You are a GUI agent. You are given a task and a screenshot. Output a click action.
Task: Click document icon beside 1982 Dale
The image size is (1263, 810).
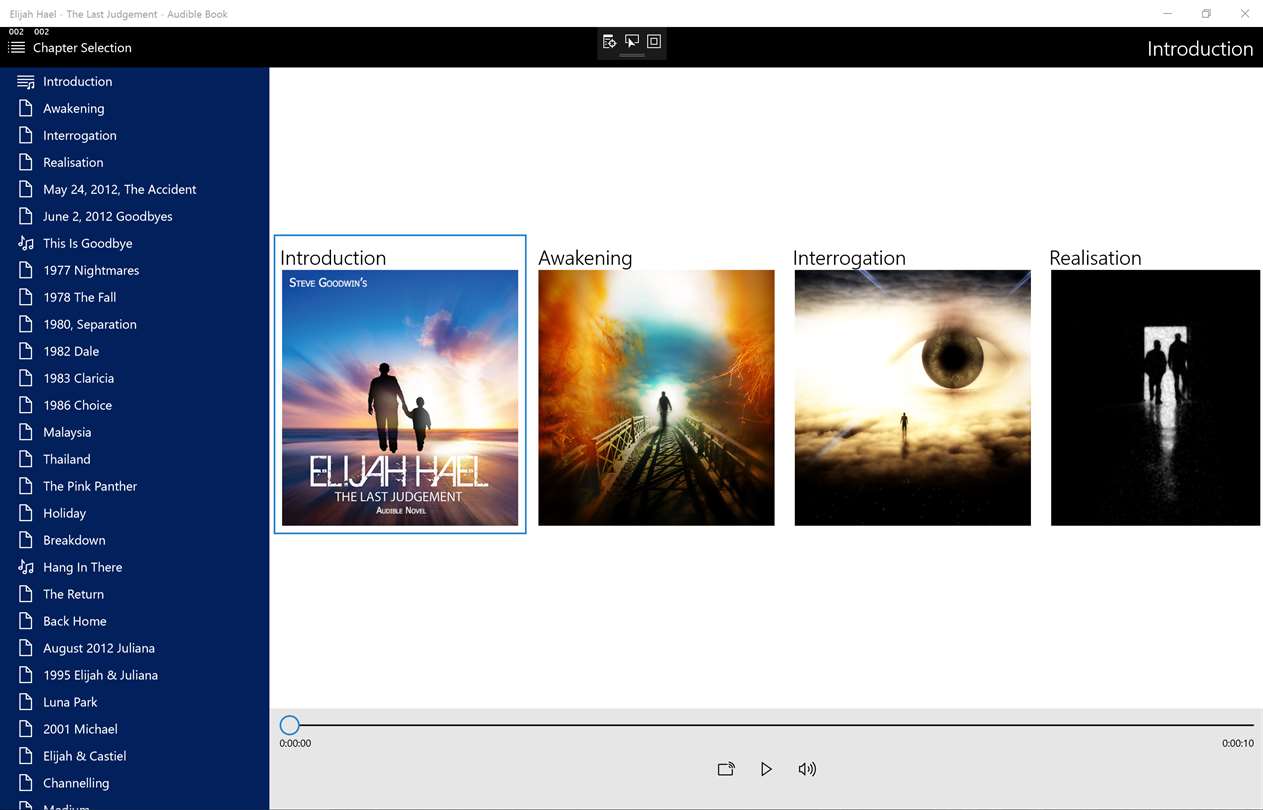click(x=26, y=351)
